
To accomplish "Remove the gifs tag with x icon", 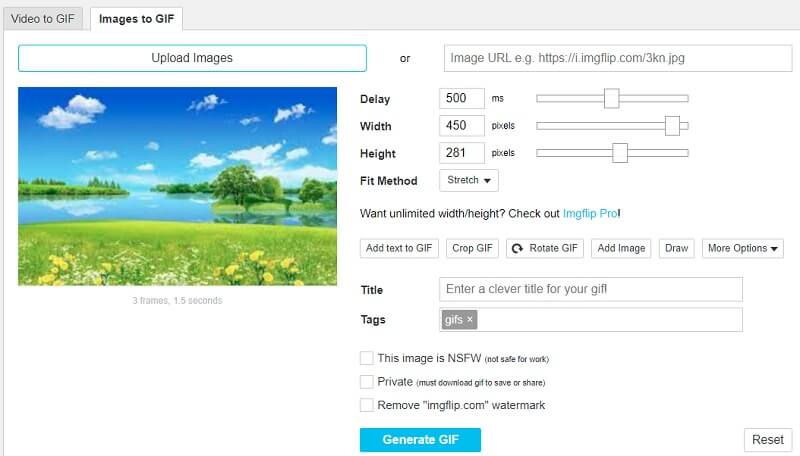I will (x=471, y=320).
